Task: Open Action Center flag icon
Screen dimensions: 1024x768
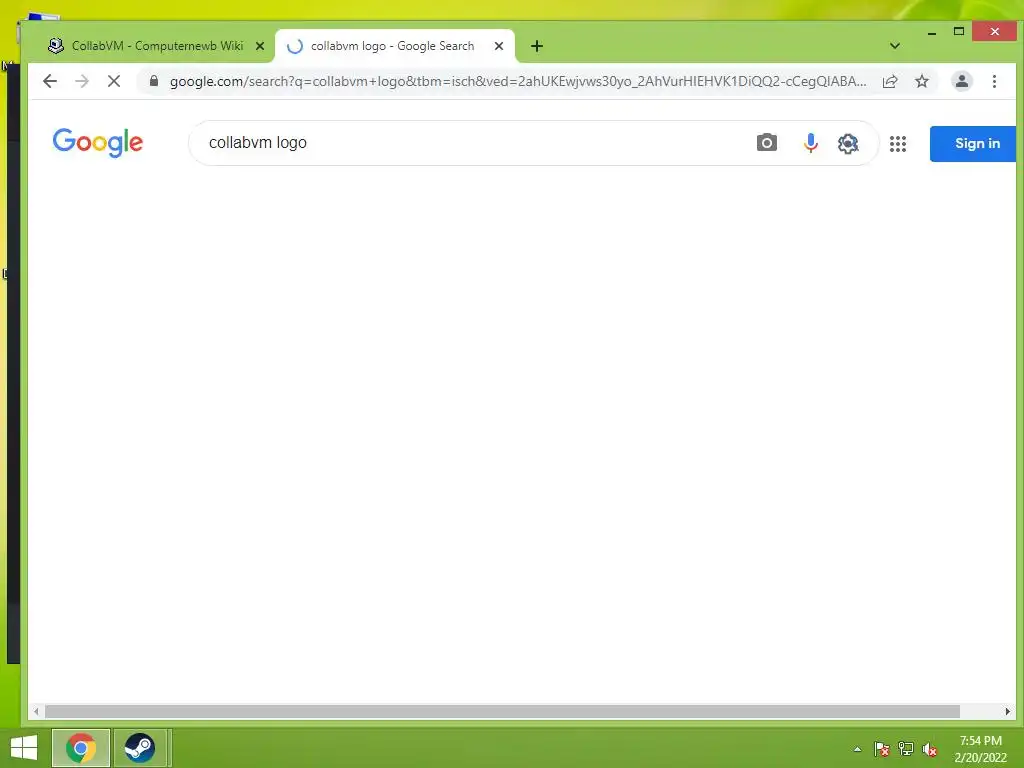Action: click(882, 749)
